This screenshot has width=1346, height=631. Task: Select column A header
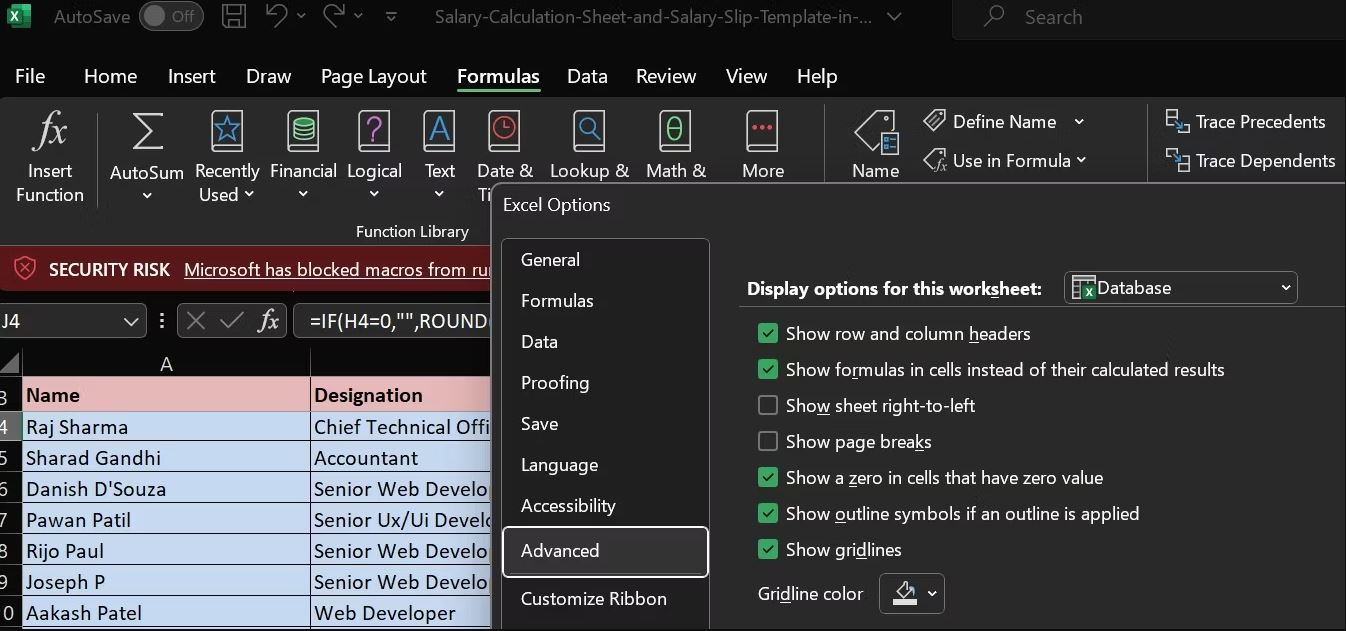coord(166,364)
